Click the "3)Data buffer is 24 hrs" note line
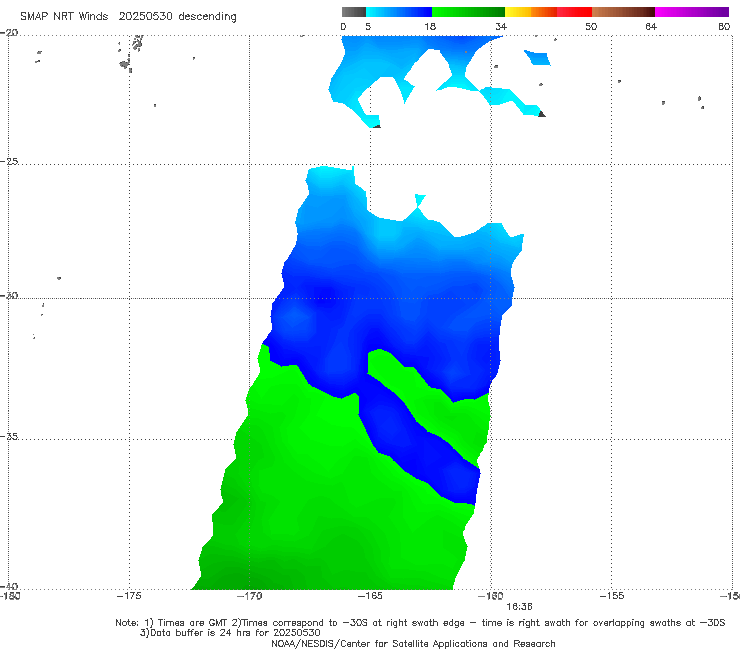The height and width of the screenshot is (650, 740). (230, 633)
